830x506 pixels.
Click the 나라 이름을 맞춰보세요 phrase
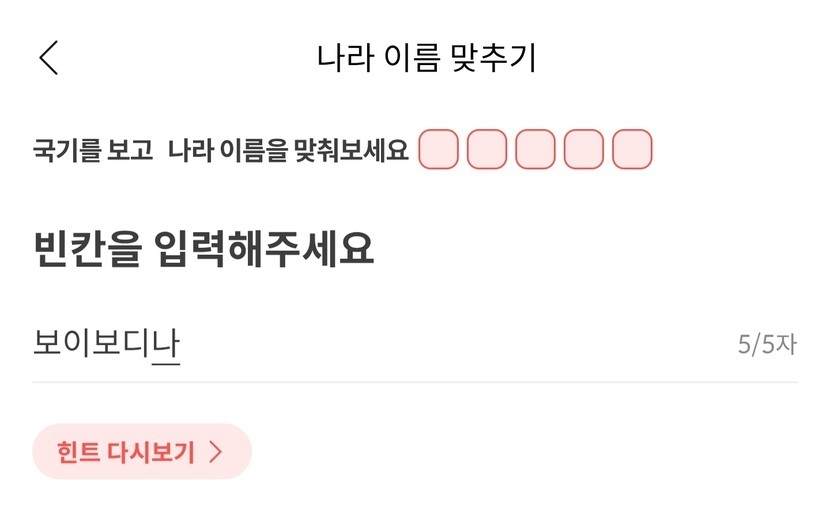(288, 151)
